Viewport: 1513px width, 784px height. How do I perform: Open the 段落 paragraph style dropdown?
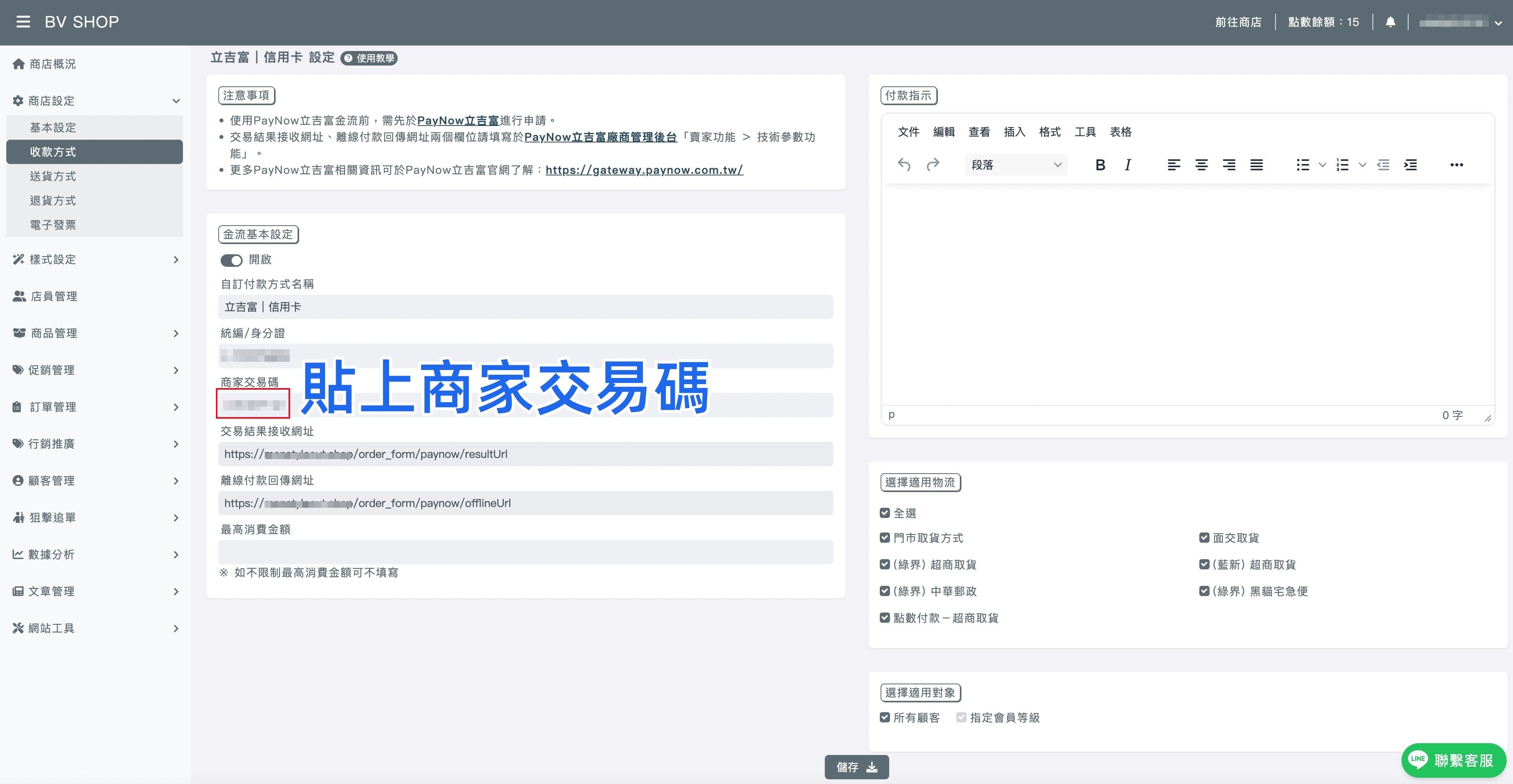tap(1016, 165)
